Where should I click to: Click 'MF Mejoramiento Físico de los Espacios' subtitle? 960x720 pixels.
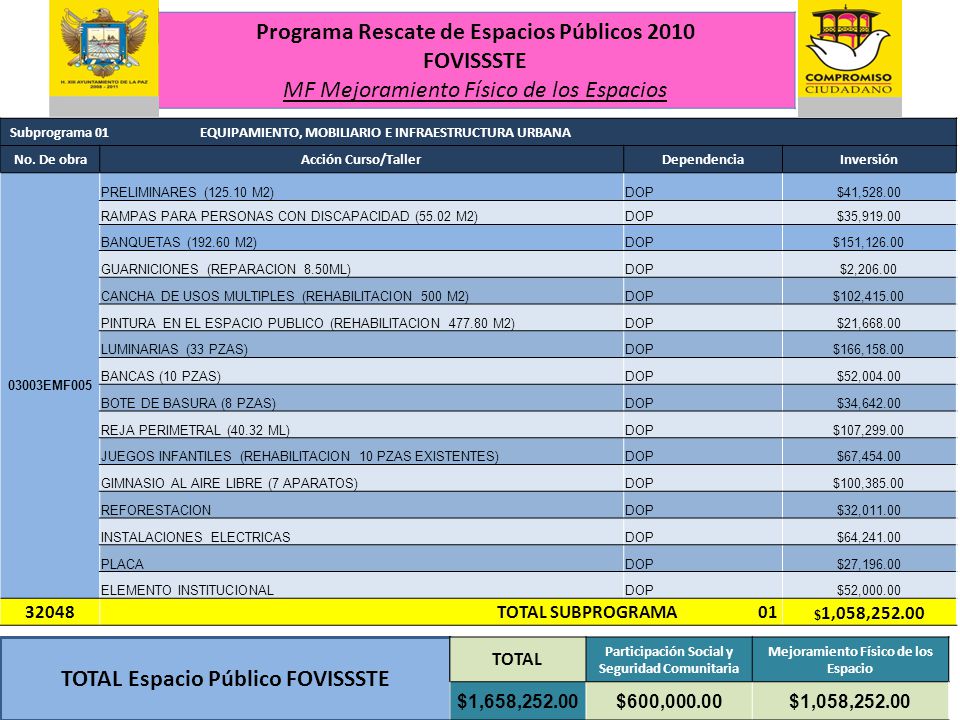pyautogui.click(x=474, y=90)
